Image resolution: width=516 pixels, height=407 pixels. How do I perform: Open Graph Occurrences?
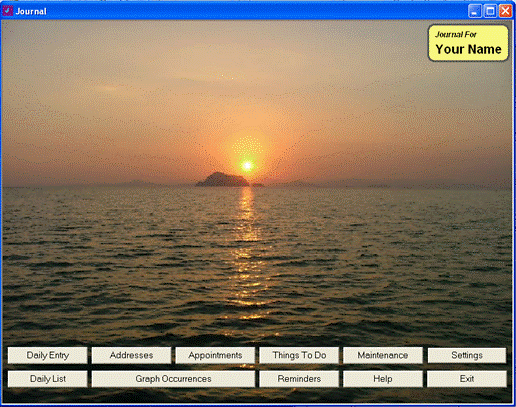[x=173, y=379]
